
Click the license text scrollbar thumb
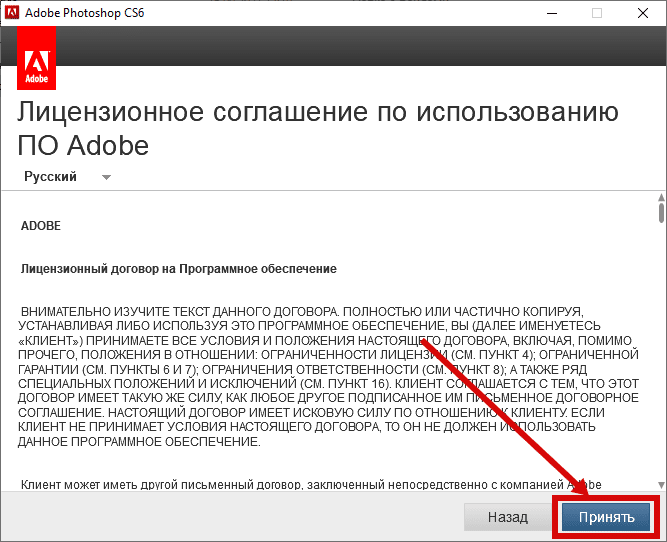coord(661,213)
